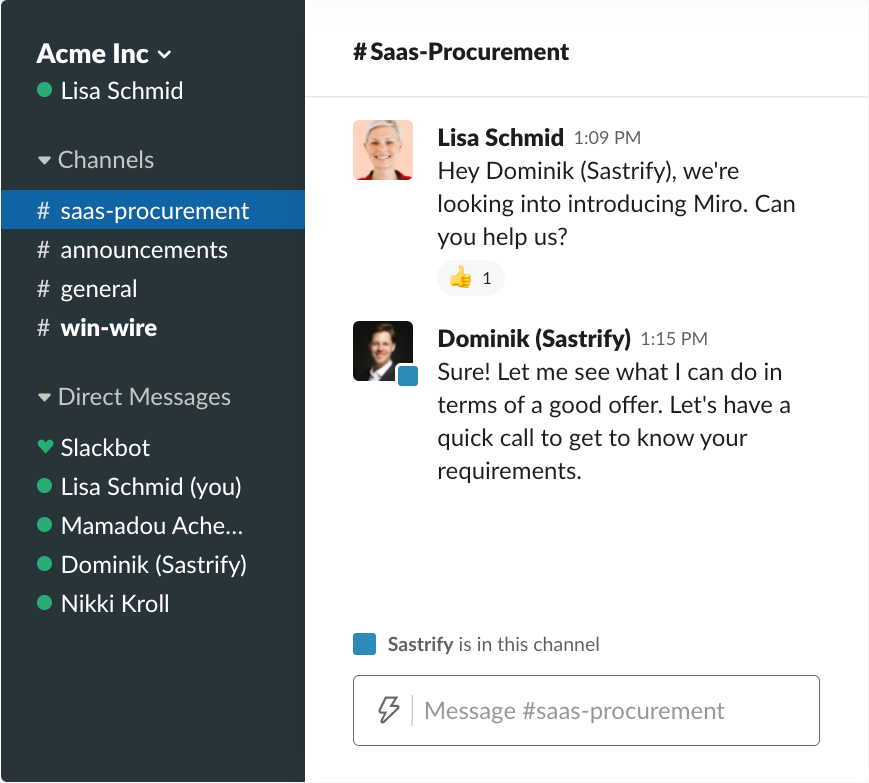Click the green status dot beside Nikki Kroll
Image resolution: width=869 pixels, height=783 pixels.
click(44, 603)
